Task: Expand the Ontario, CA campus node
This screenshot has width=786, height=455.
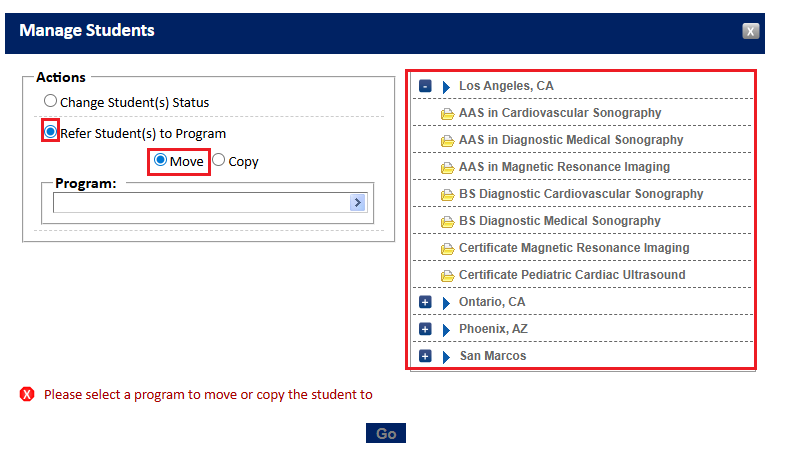Action: tap(425, 302)
